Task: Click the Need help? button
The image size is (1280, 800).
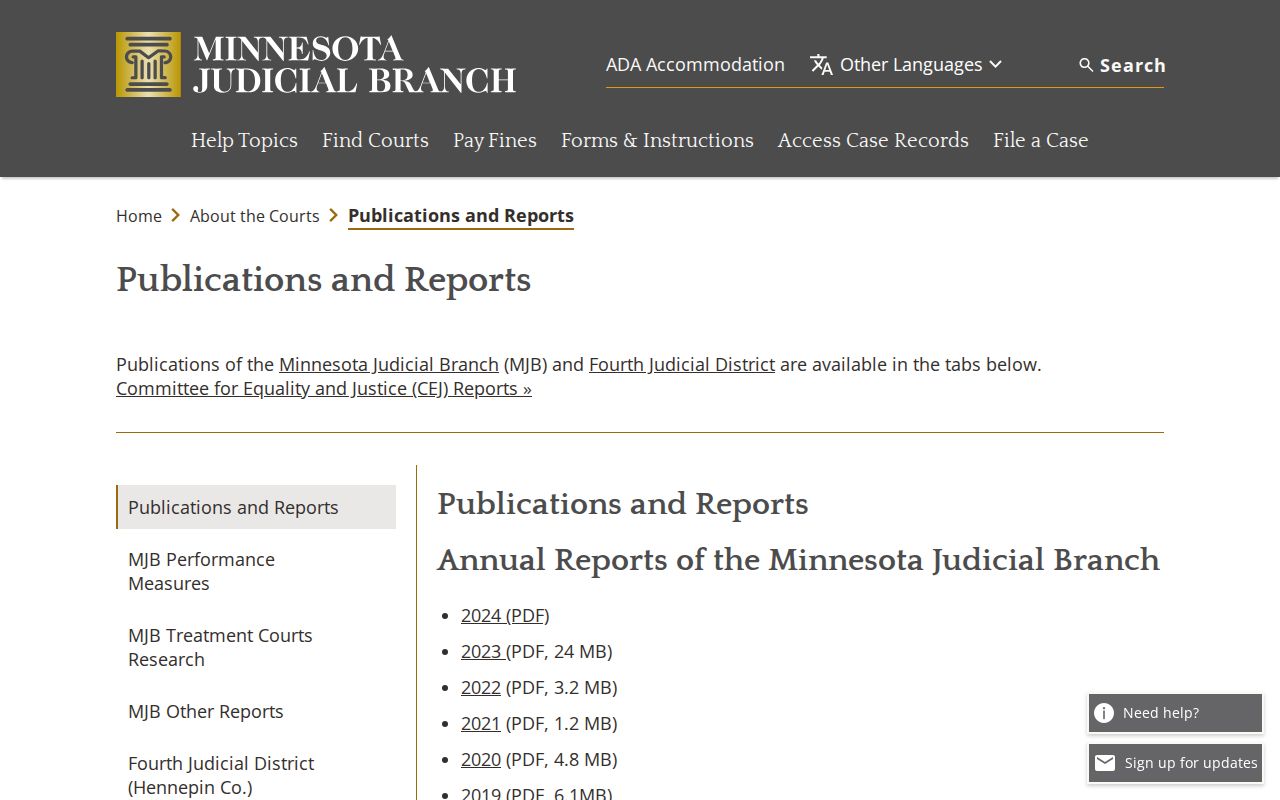Action: click(1175, 713)
